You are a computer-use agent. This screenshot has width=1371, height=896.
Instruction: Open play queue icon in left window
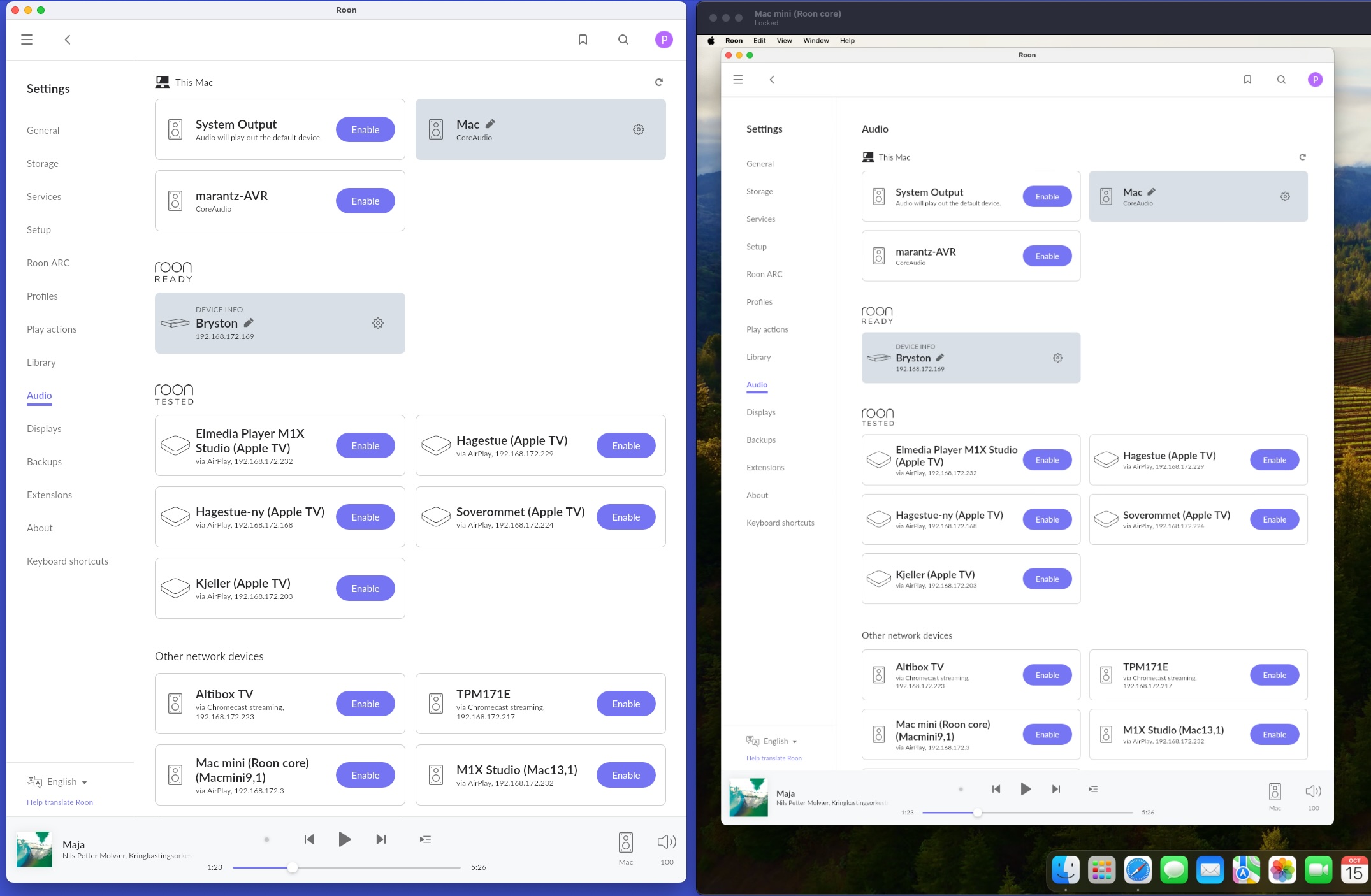[x=425, y=839]
